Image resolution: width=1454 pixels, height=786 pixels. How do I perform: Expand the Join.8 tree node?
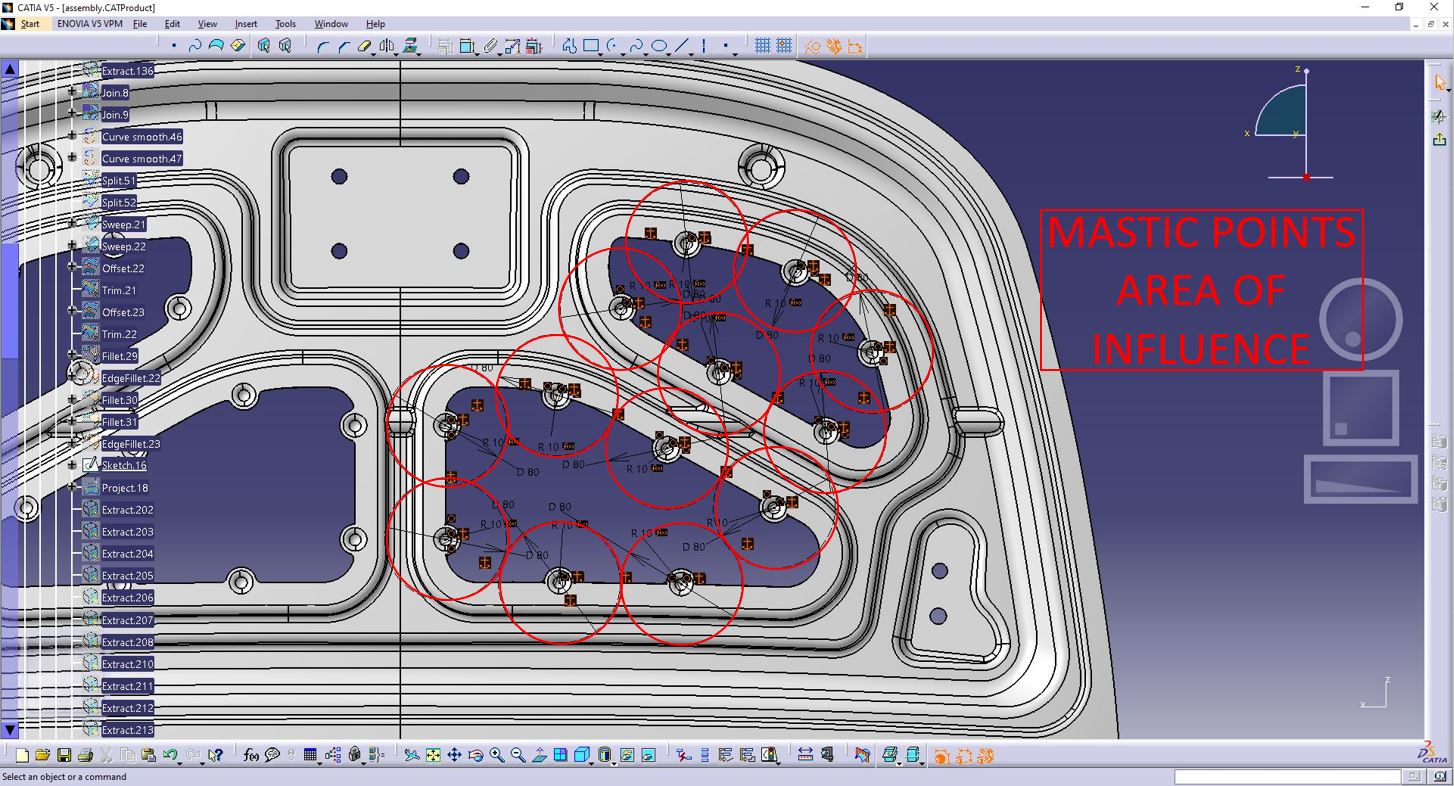click(x=72, y=92)
